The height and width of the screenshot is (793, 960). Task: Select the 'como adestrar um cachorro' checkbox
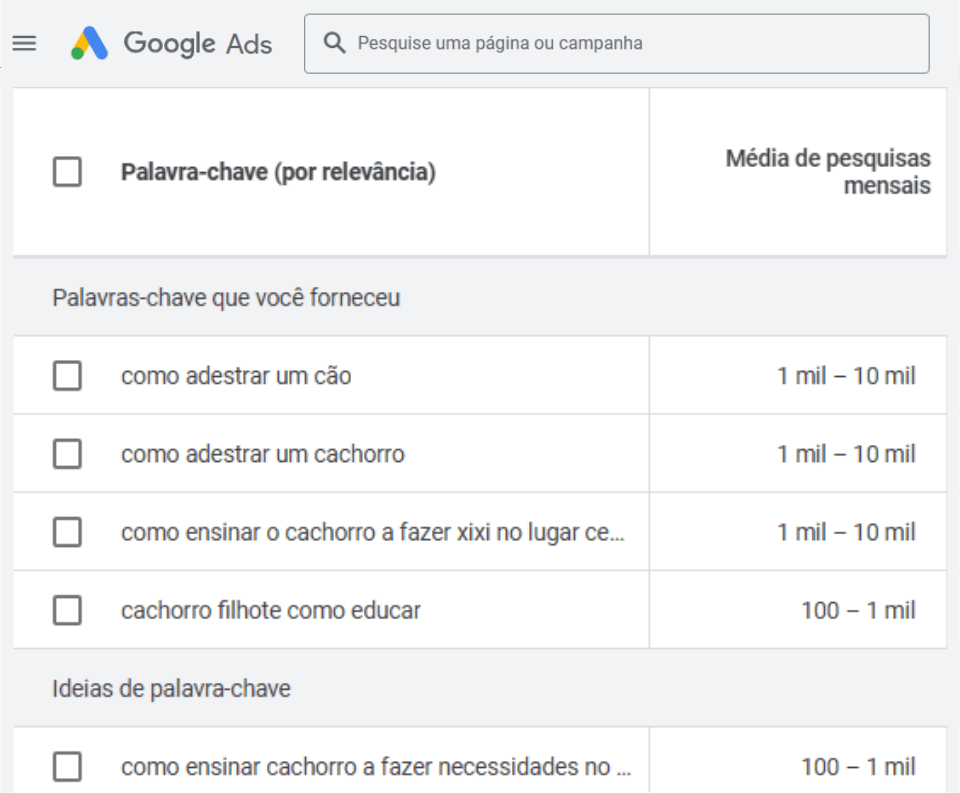(x=67, y=454)
